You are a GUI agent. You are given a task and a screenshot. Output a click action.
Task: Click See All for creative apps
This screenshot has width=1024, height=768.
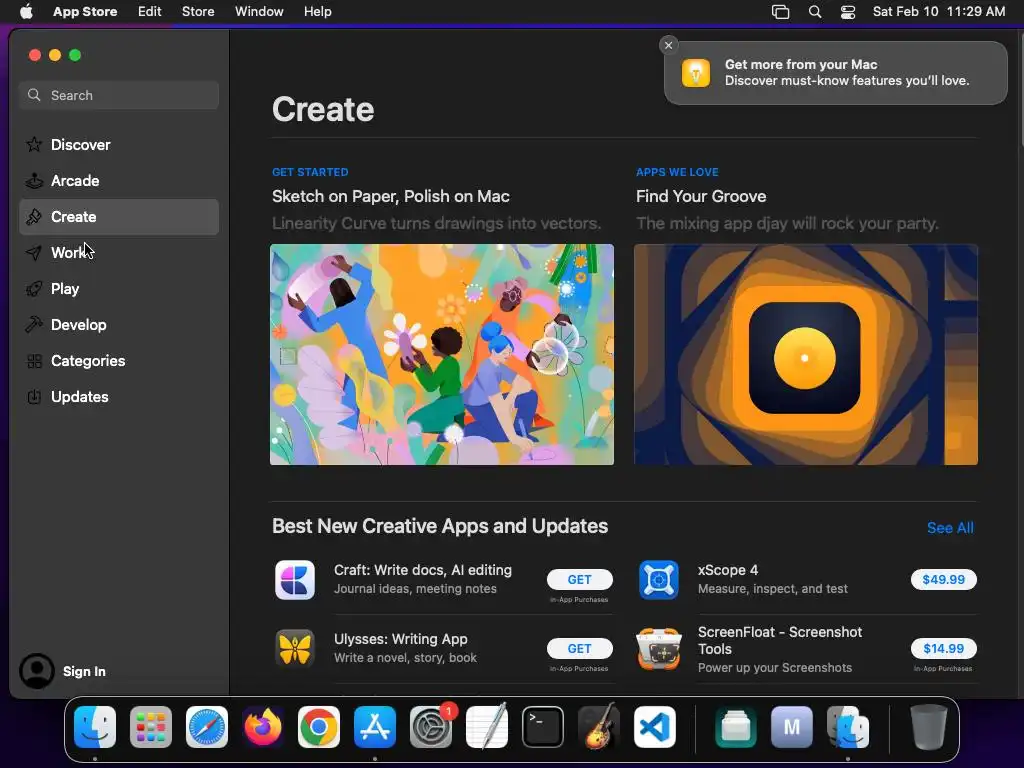coord(950,528)
